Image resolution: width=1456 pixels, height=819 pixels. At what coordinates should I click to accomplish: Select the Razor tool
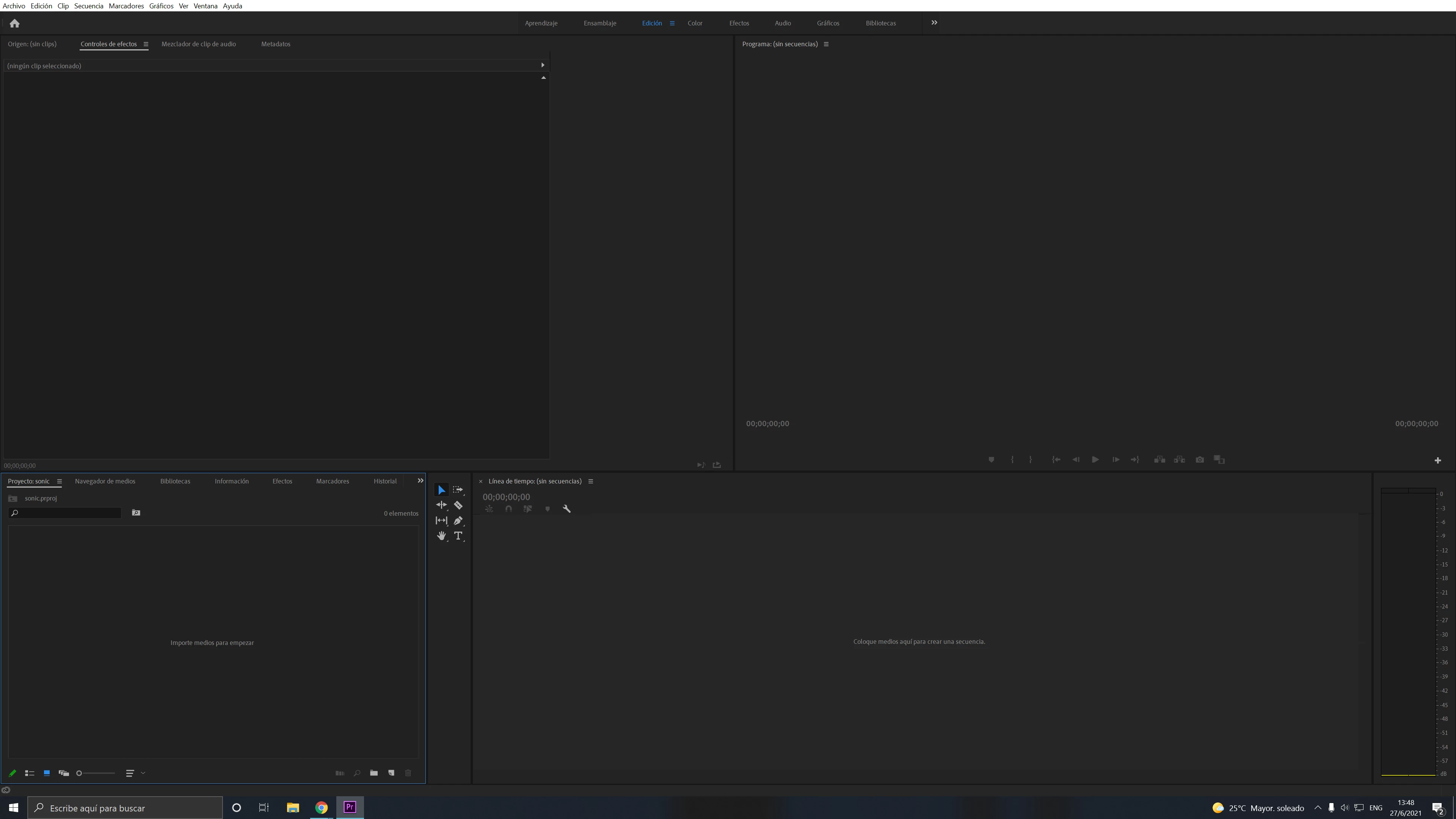coord(458,505)
